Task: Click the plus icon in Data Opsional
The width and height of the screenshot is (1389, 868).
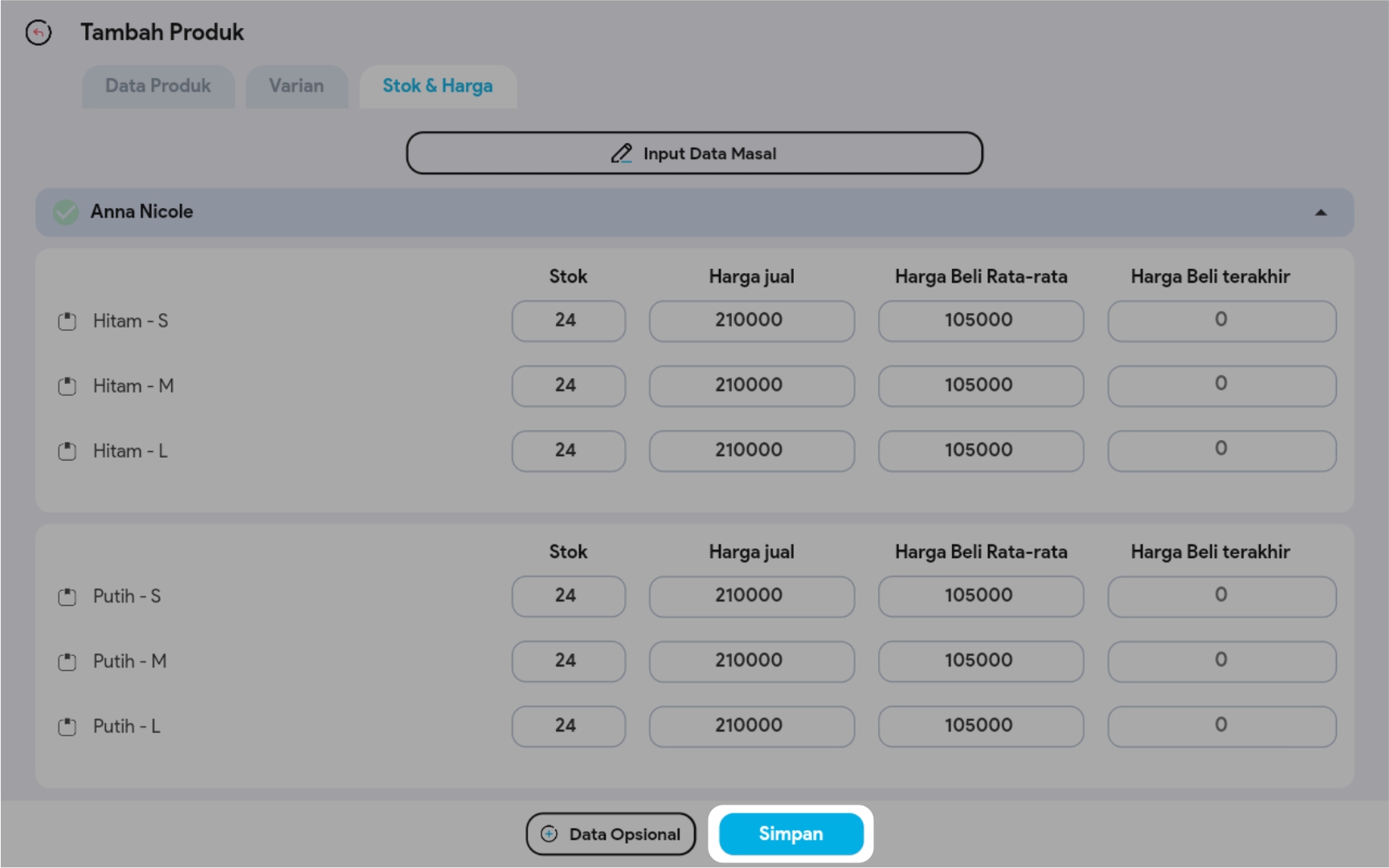Action: [549, 833]
